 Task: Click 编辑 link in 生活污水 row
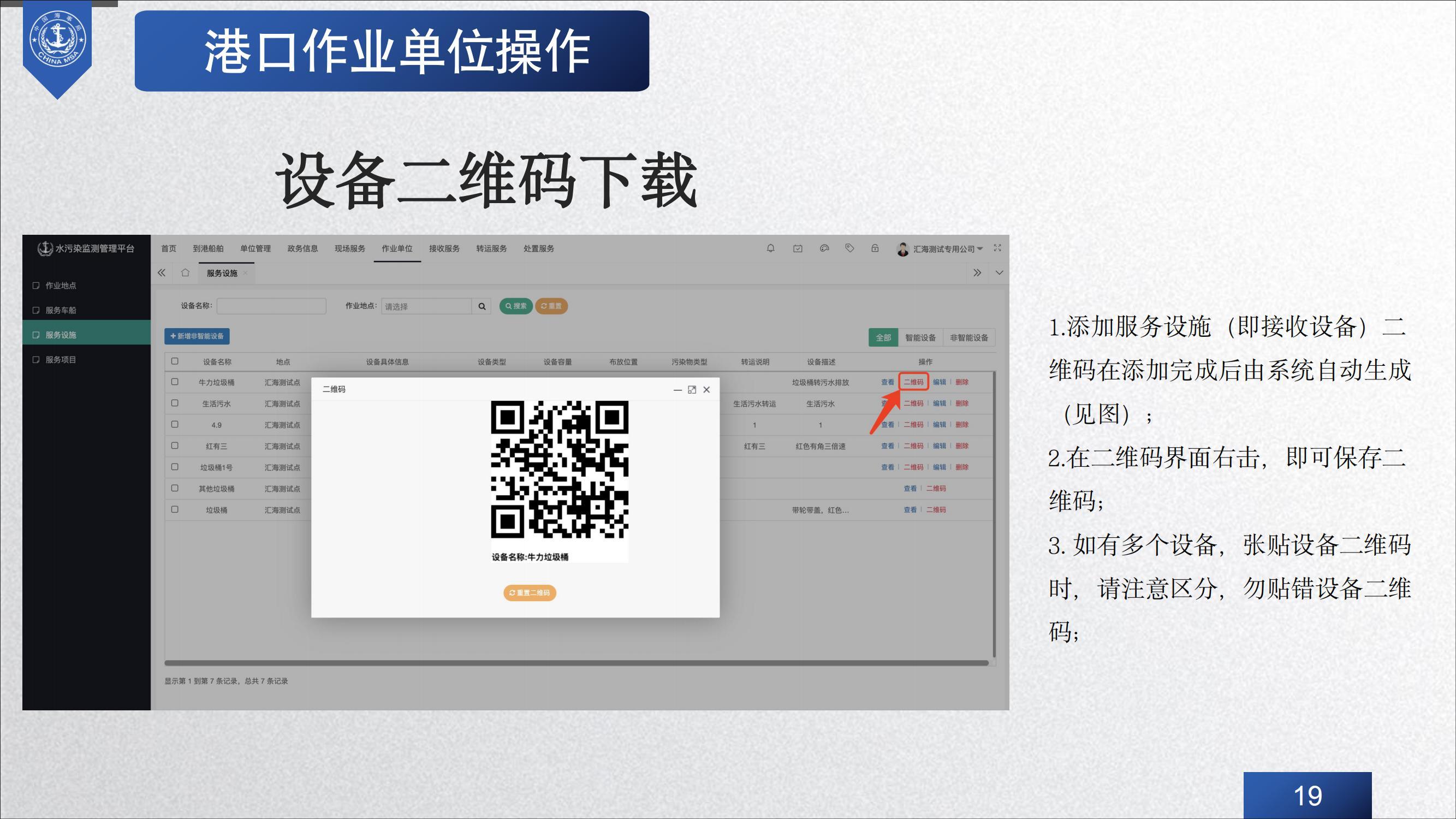[940, 403]
